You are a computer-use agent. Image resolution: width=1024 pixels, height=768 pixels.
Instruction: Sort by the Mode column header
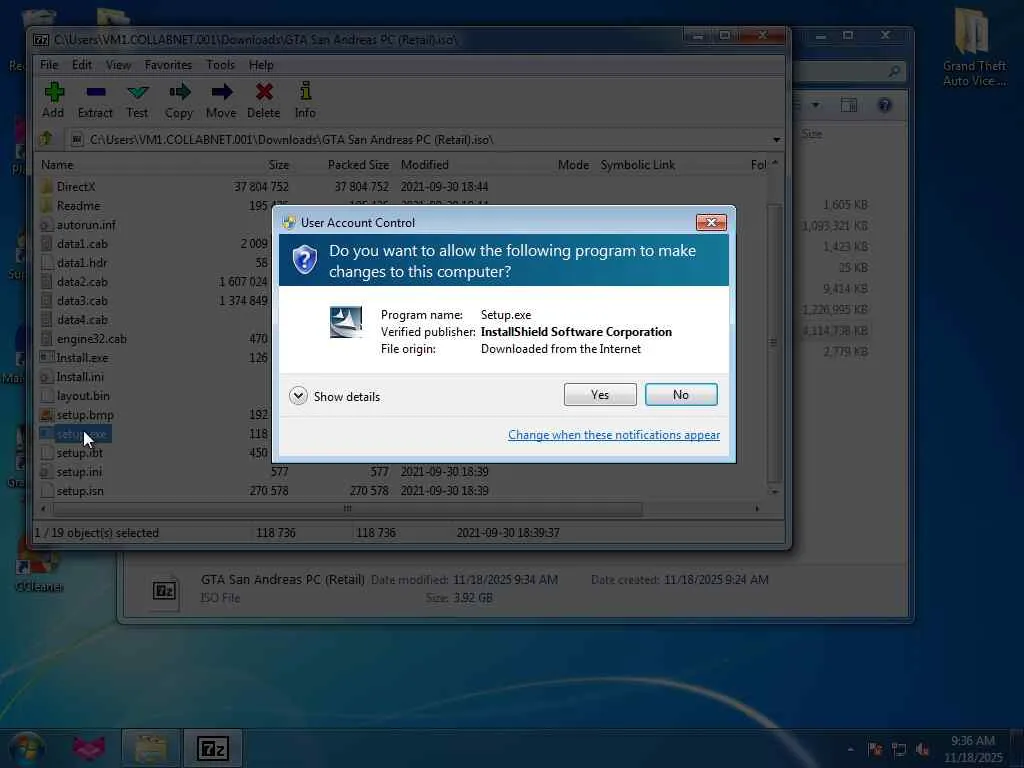click(x=573, y=165)
